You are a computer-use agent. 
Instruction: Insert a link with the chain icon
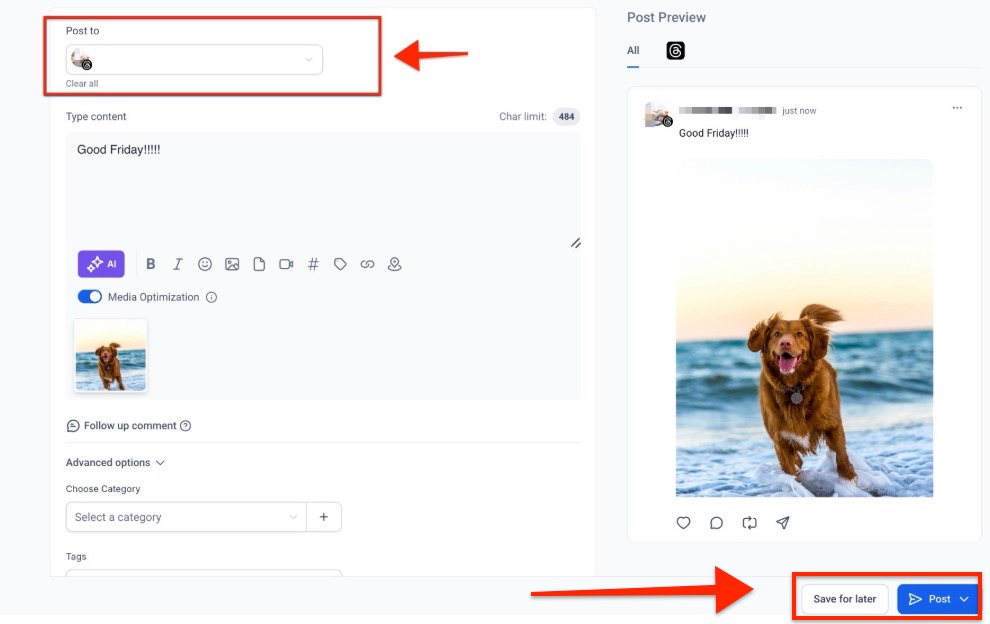367,264
